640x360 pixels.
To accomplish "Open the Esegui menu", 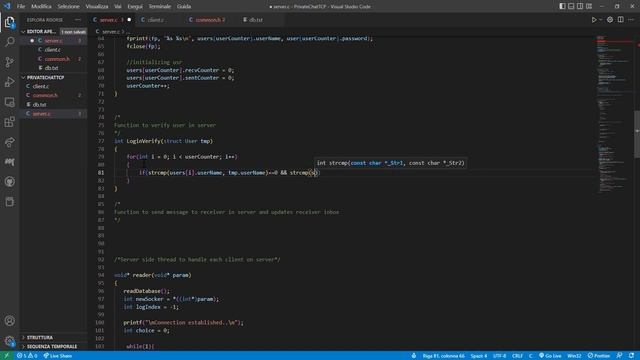I will (x=135, y=6).
